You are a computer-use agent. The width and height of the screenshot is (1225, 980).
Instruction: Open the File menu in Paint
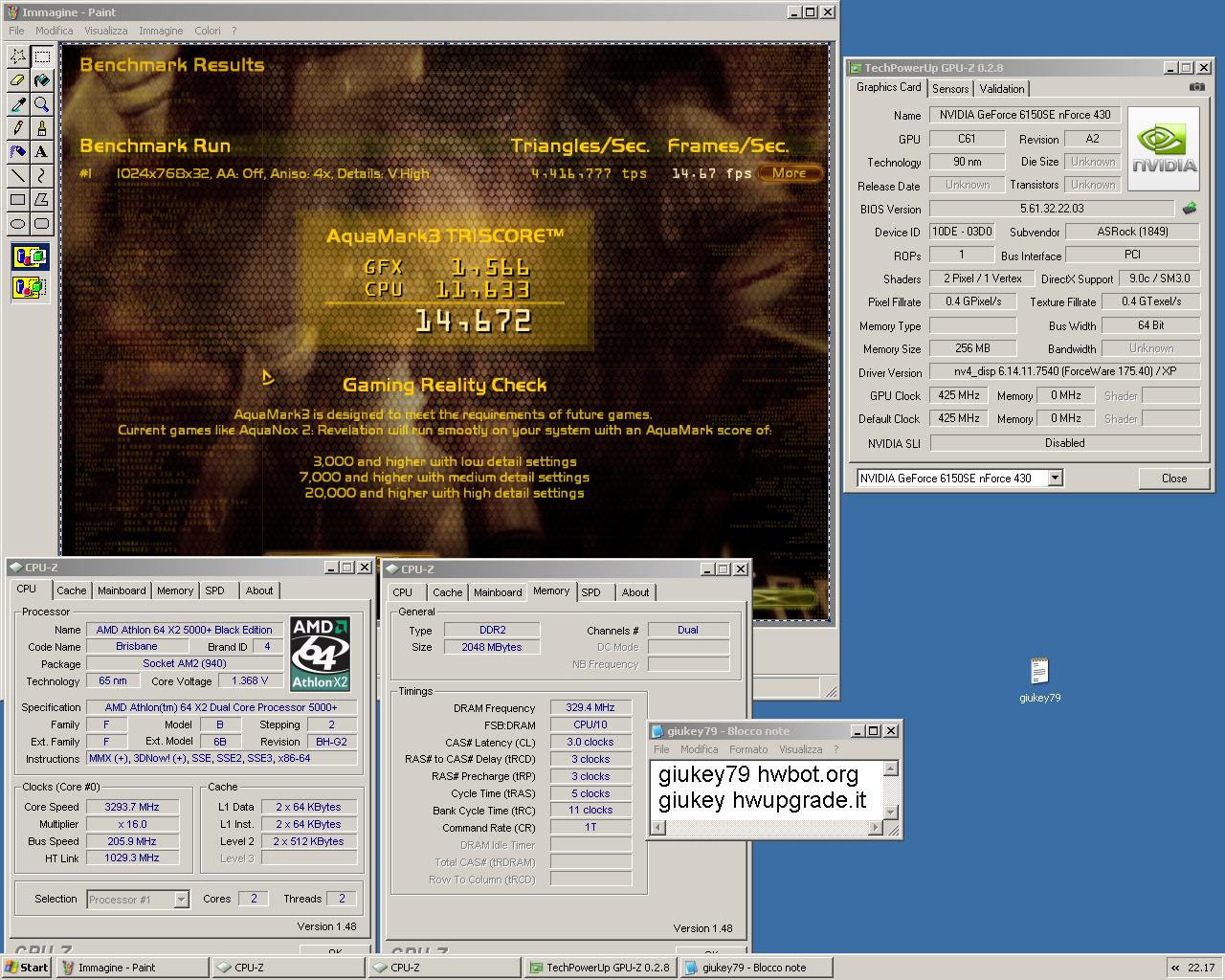pyautogui.click(x=16, y=31)
